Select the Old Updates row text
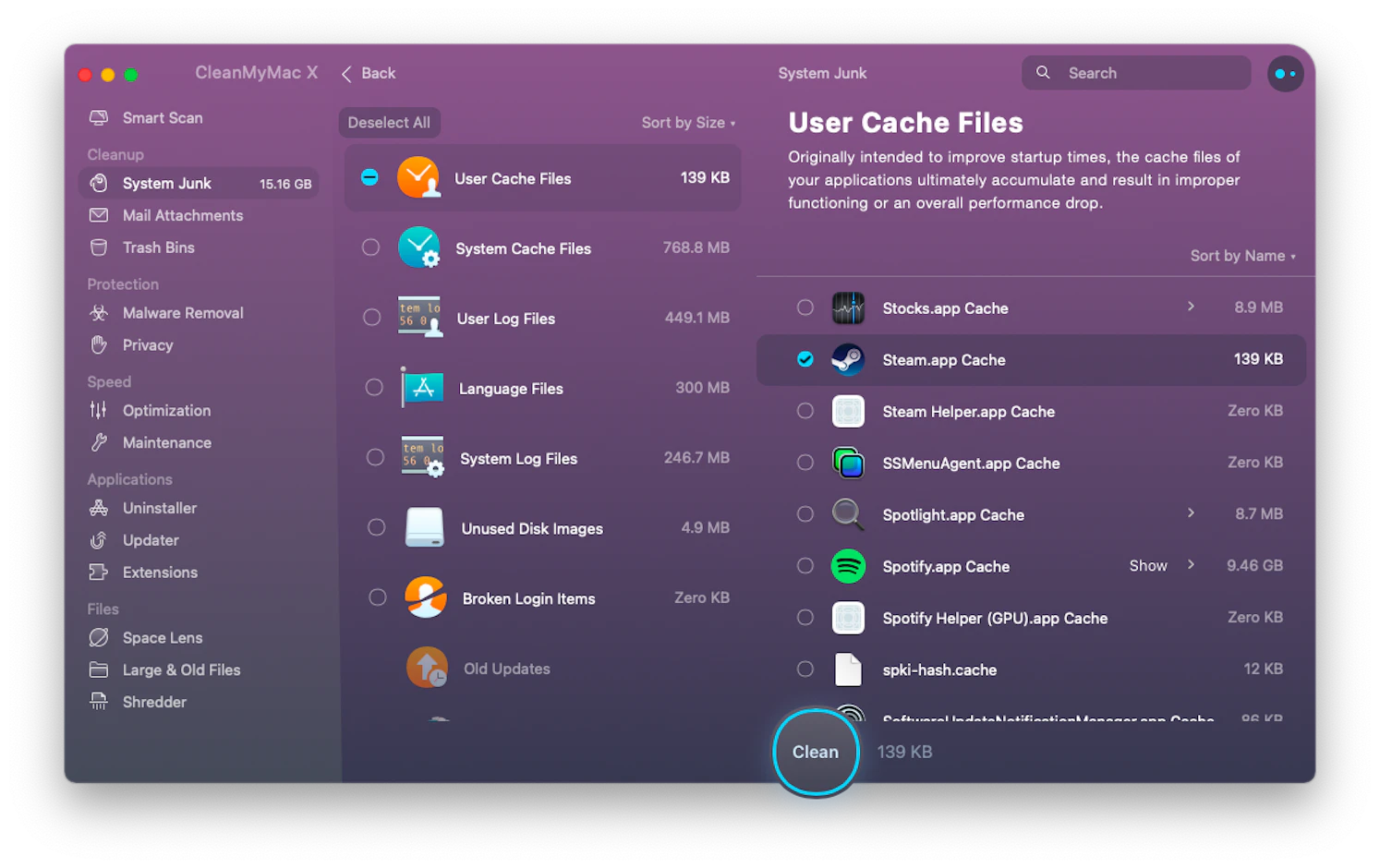 [507, 669]
